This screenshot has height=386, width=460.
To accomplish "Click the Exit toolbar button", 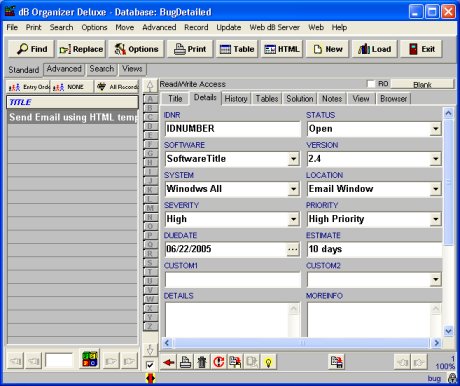I will tap(422, 49).
